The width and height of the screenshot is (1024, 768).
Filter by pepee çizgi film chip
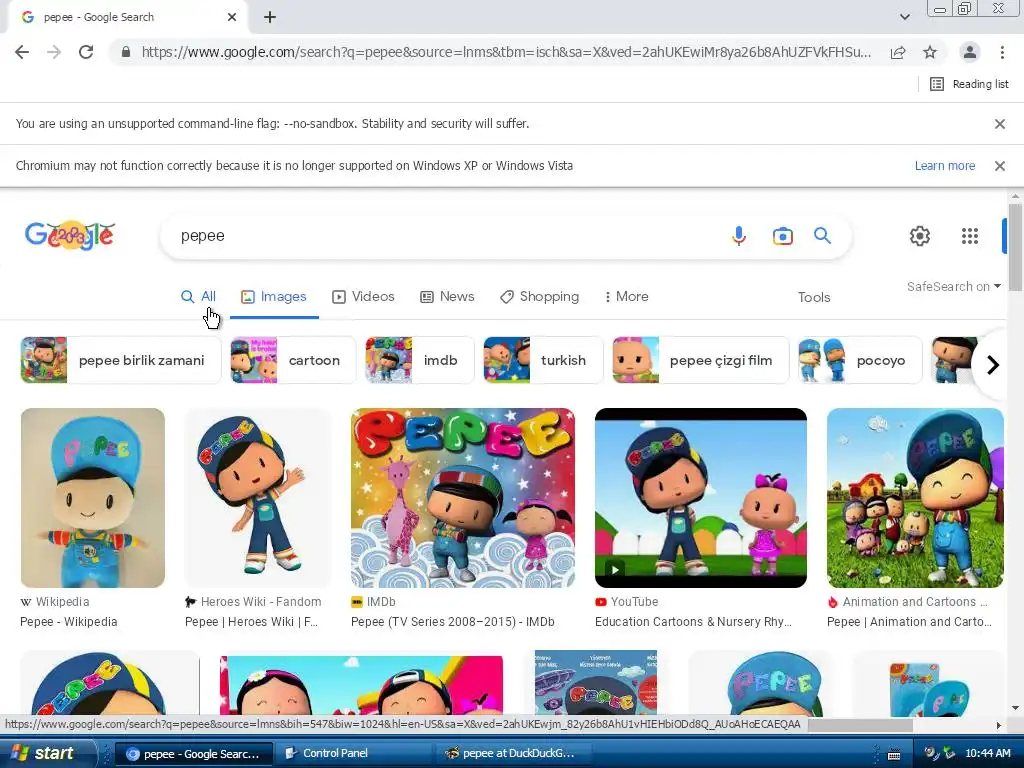[701, 360]
